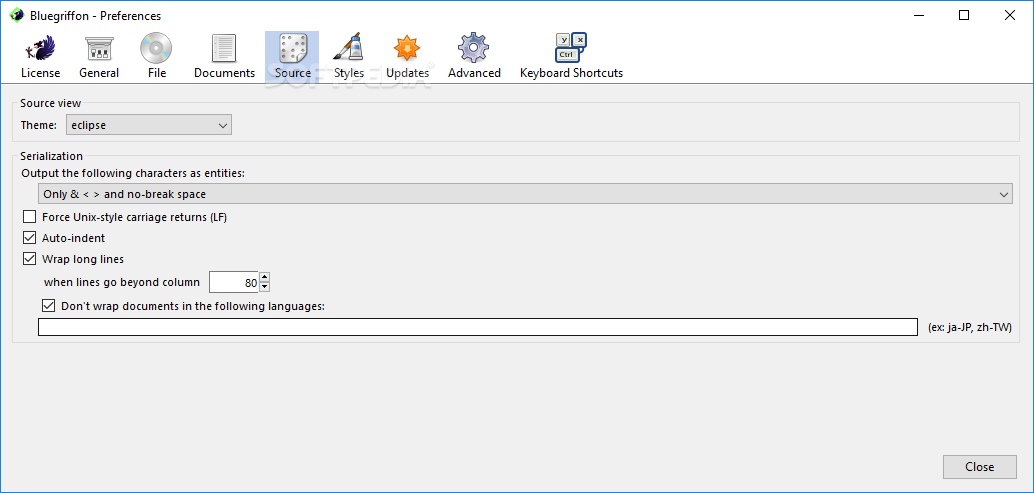Open the Styles preferences pane
The height and width of the screenshot is (493, 1034).
(x=348, y=57)
